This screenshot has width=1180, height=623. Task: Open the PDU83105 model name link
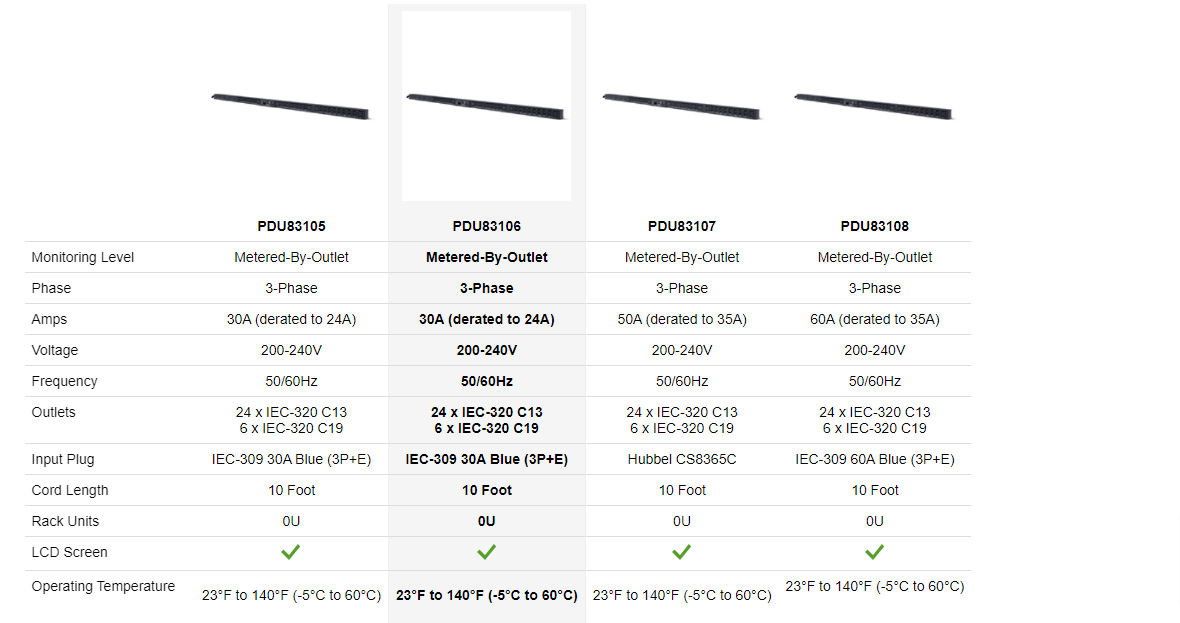pos(291,226)
